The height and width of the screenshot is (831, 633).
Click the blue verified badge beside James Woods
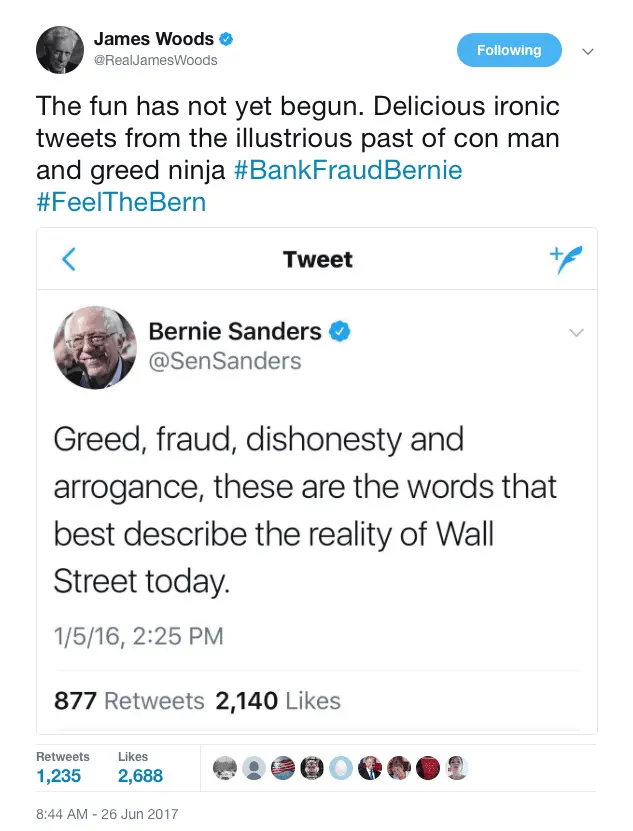[x=227, y=39]
